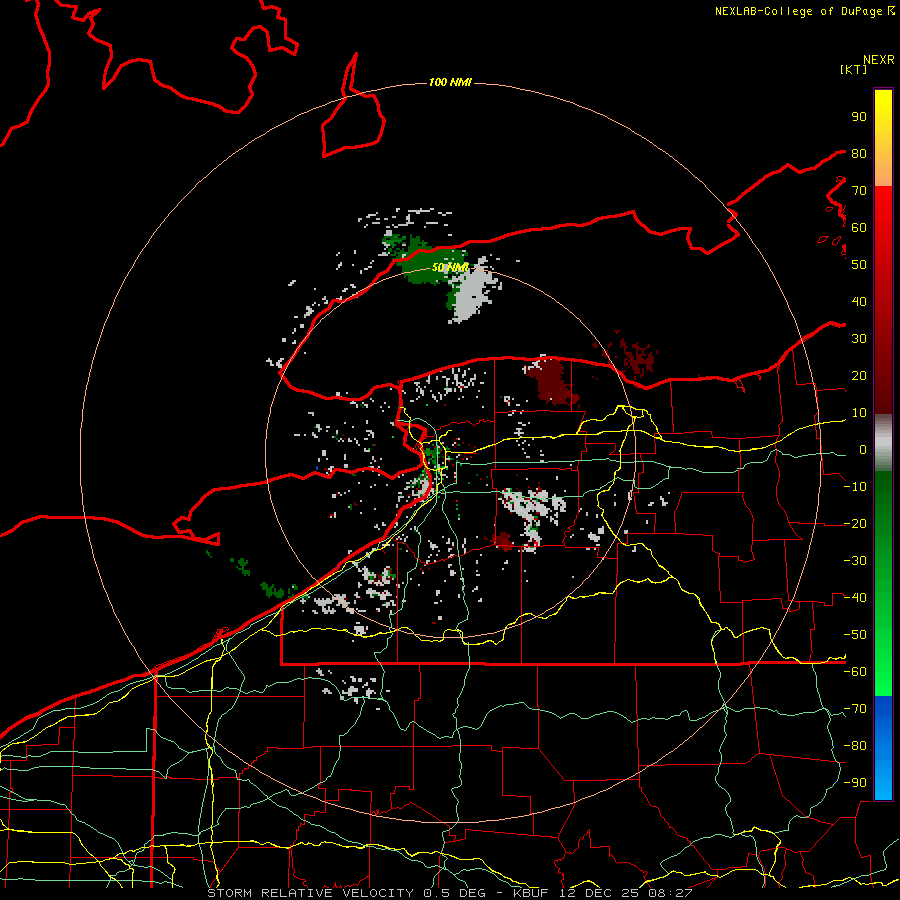Click the 60 value on the velocity scale
This screenshot has height=900, width=900.
tap(859, 228)
